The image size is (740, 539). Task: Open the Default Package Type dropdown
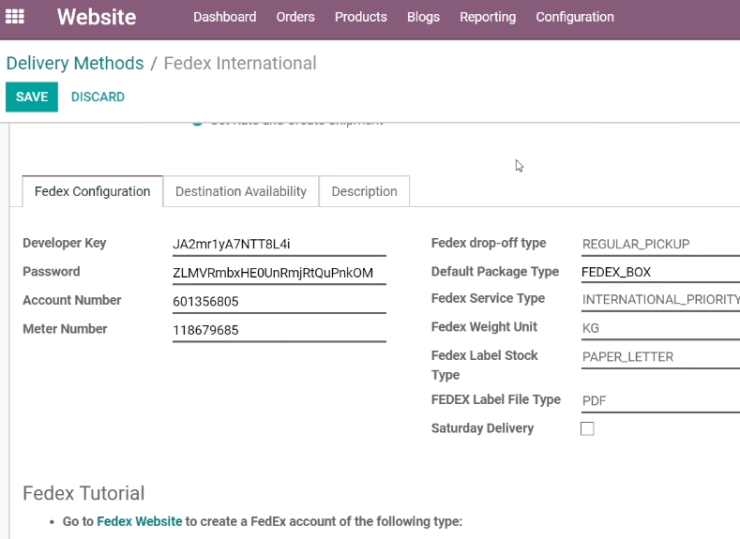(660, 272)
